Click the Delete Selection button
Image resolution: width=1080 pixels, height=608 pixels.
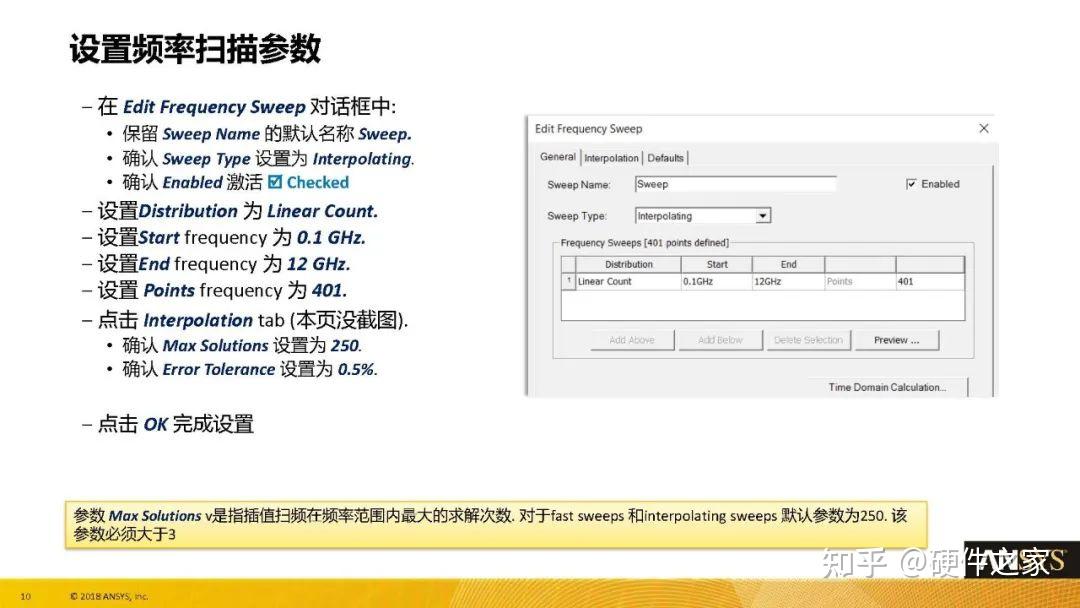(808, 340)
